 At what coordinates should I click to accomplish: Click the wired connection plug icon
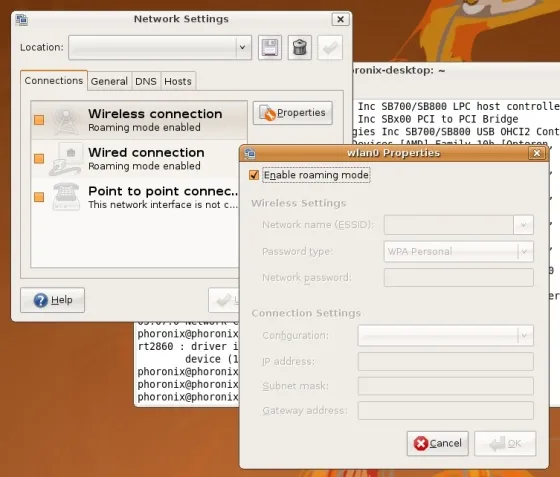click(66, 159)
